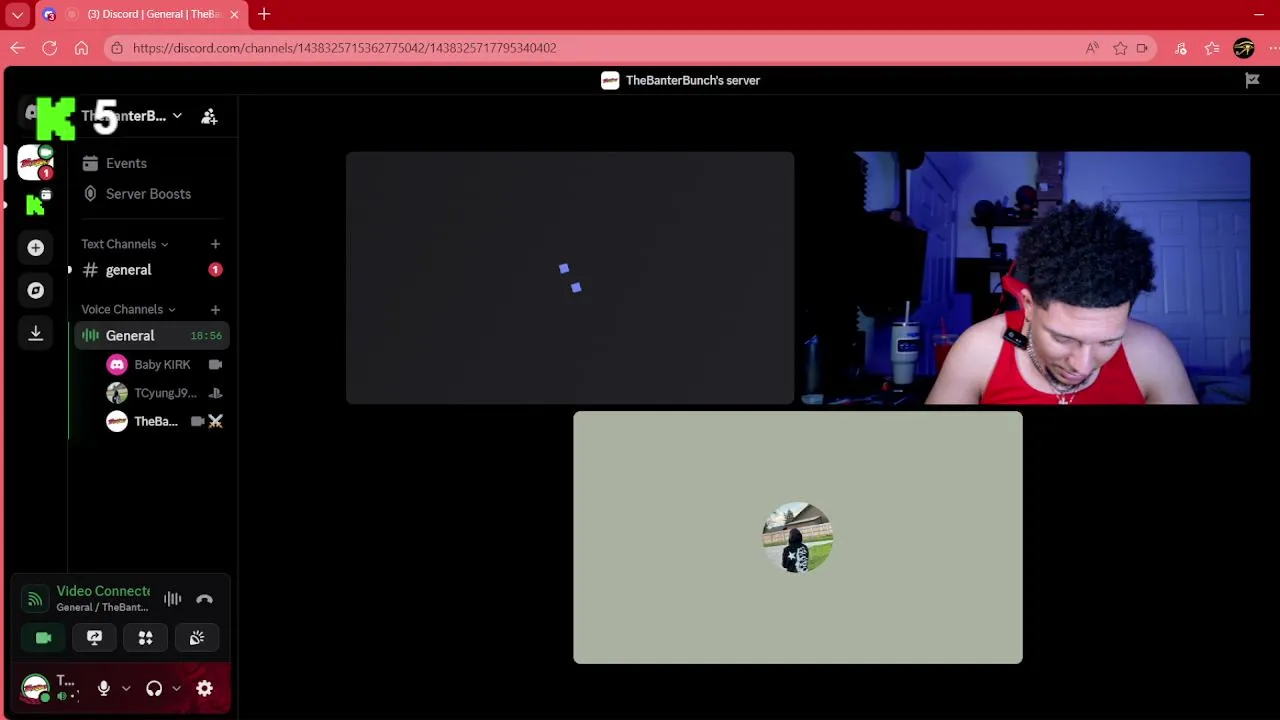
Task: Select TheBa... user in voice channel list
Action: pyautogui.click(x=165, y=421)
